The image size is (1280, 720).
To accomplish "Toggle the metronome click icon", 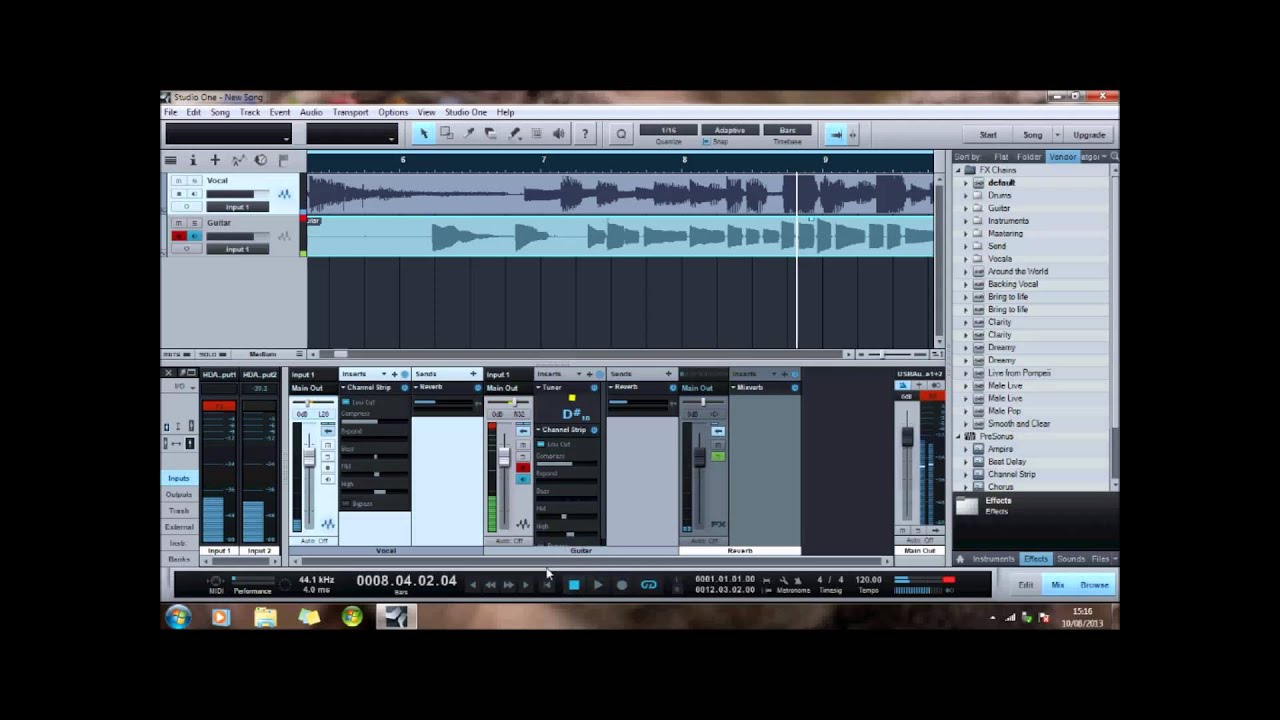I will 798,579.
